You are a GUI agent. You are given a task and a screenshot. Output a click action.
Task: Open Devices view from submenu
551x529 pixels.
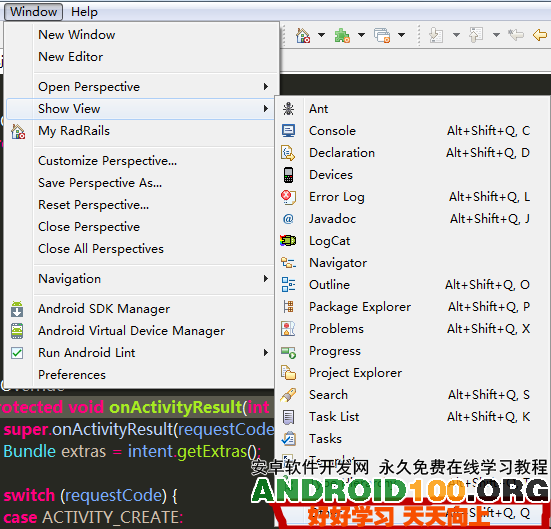click(331, 175)
